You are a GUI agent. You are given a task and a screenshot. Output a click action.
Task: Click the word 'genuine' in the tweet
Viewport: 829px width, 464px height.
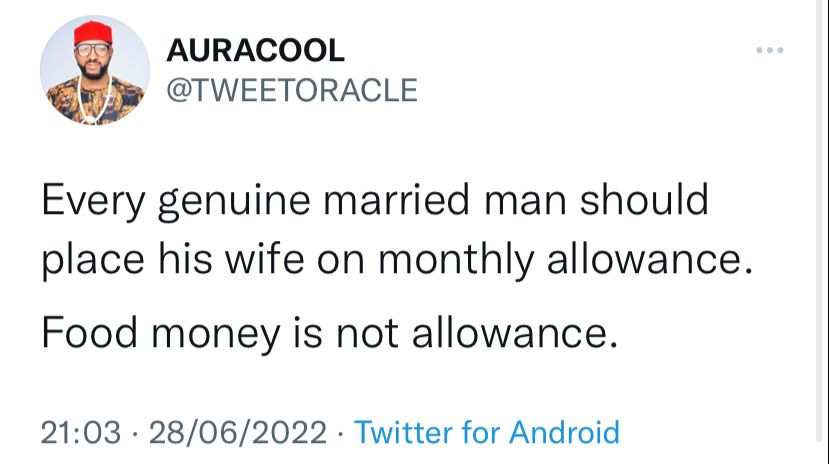[x=234, y=203]
